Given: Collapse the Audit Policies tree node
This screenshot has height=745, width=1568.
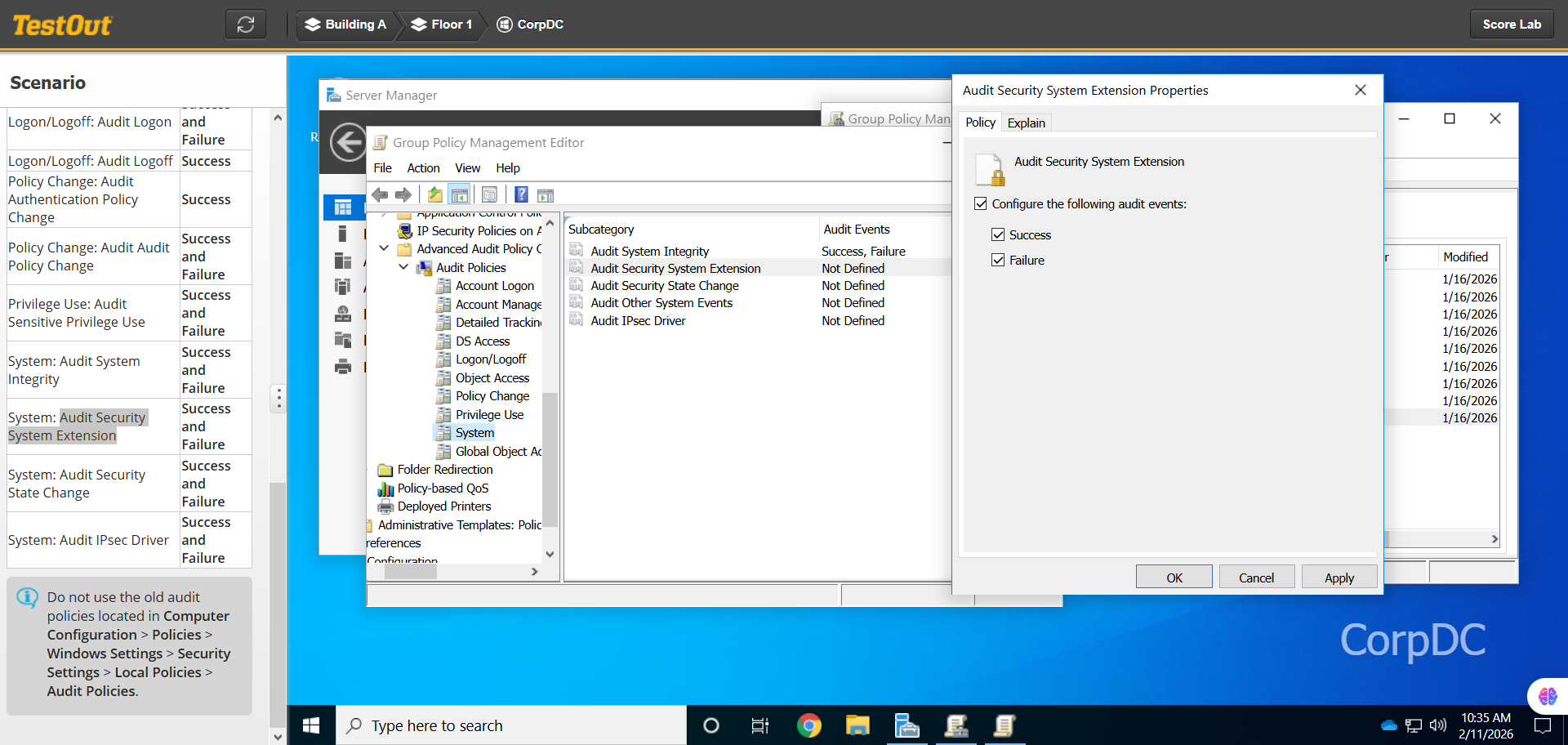Looking at the screenshot, I should [x=403, y=268].
